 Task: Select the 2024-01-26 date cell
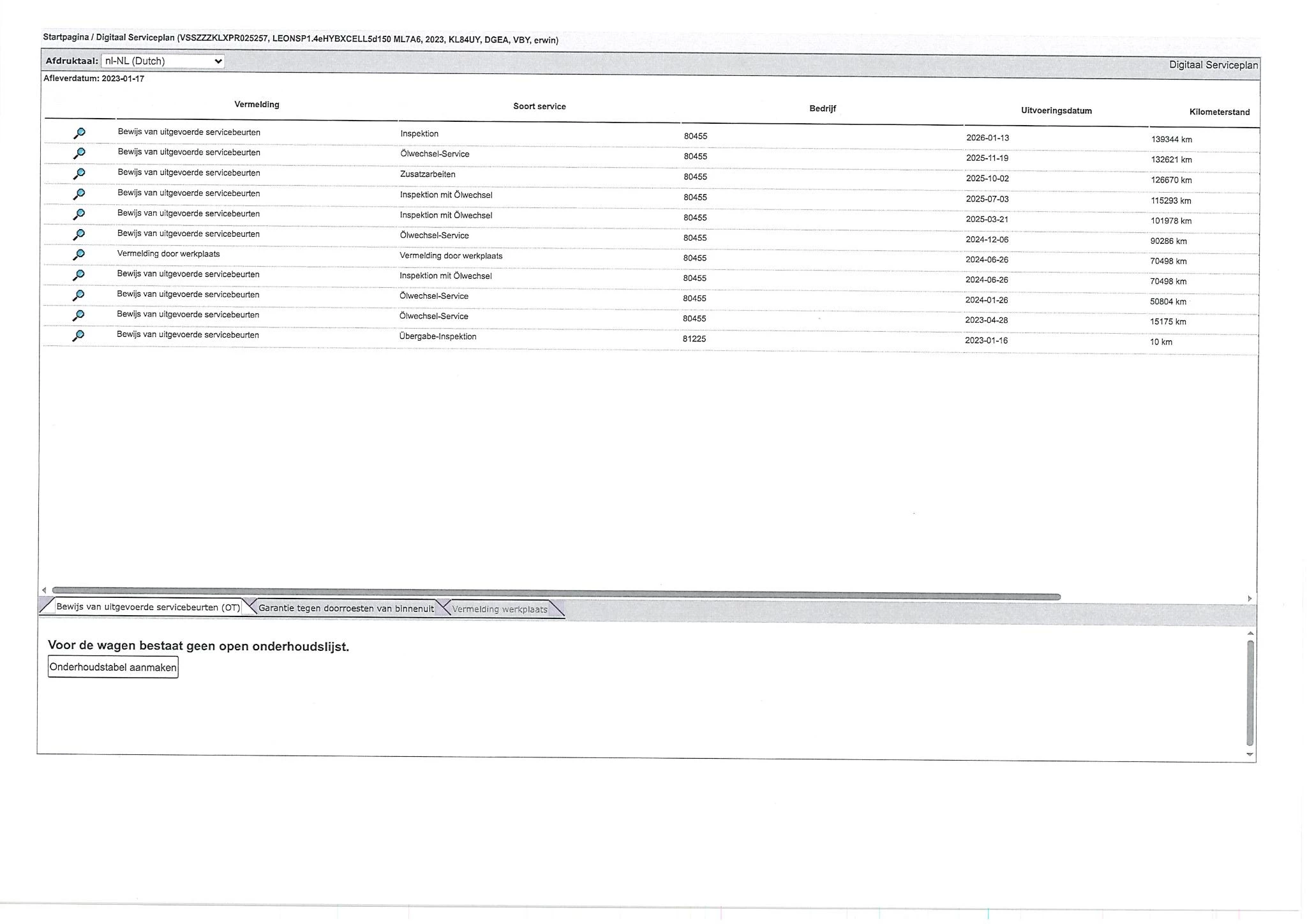click(x=987, y=300)
